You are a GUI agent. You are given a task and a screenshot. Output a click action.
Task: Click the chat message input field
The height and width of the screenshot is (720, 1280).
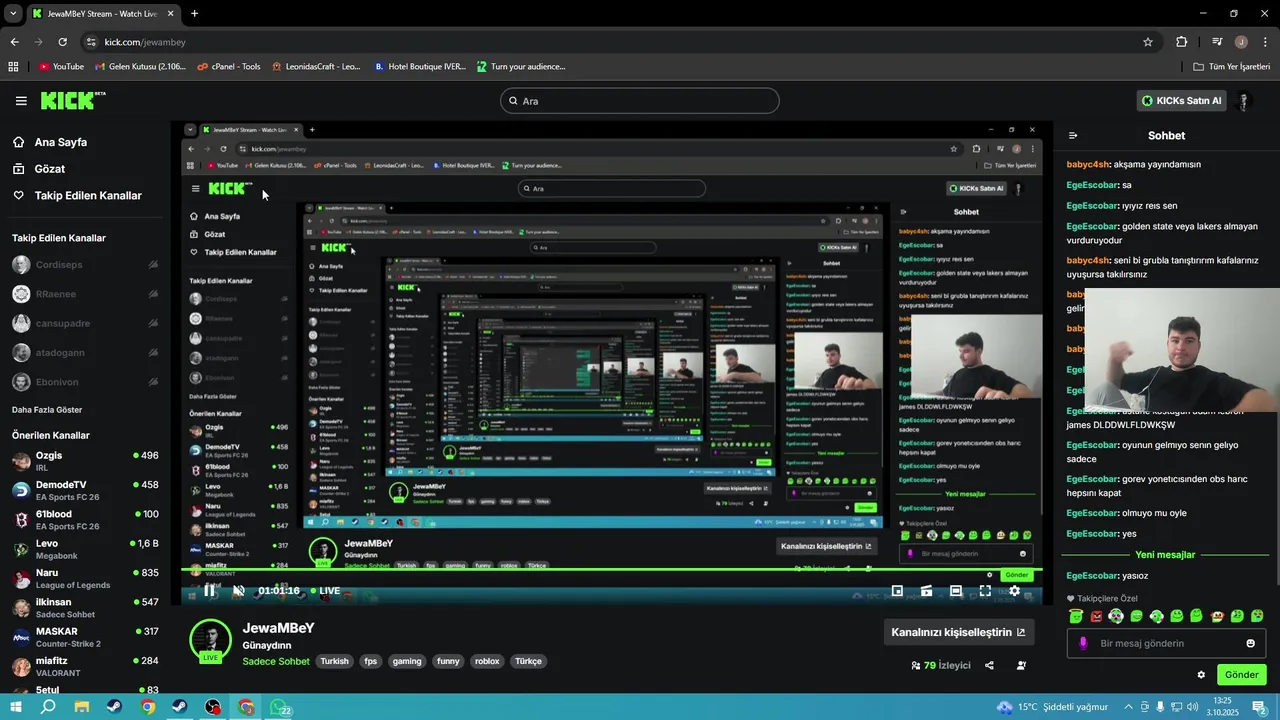(1167, 643)
